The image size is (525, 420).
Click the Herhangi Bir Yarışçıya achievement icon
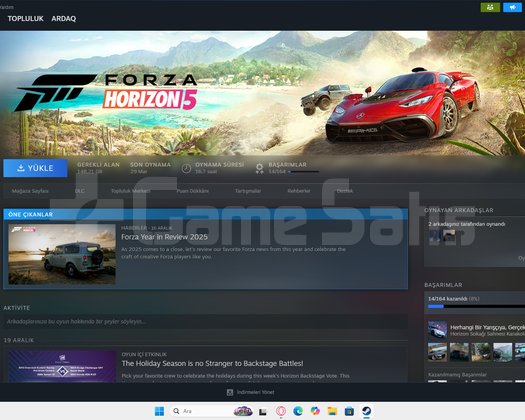pos(437,330)
